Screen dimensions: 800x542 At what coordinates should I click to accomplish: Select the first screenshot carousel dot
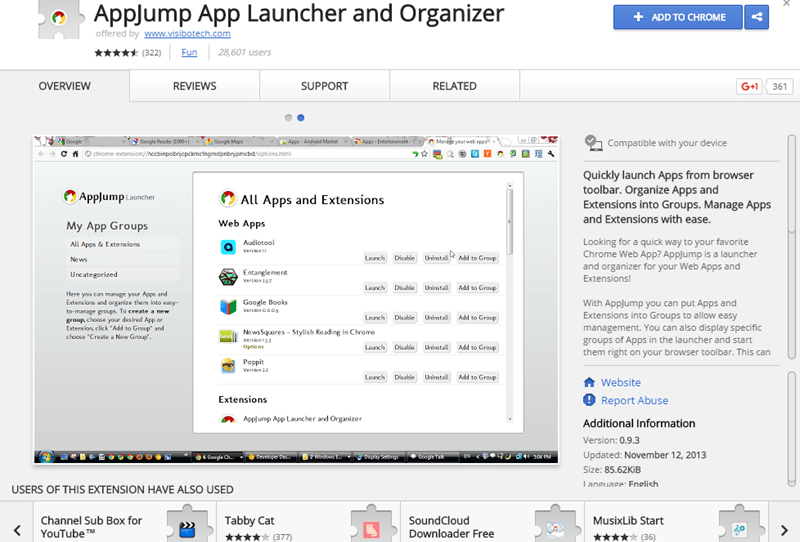click(x=288, y=118)
